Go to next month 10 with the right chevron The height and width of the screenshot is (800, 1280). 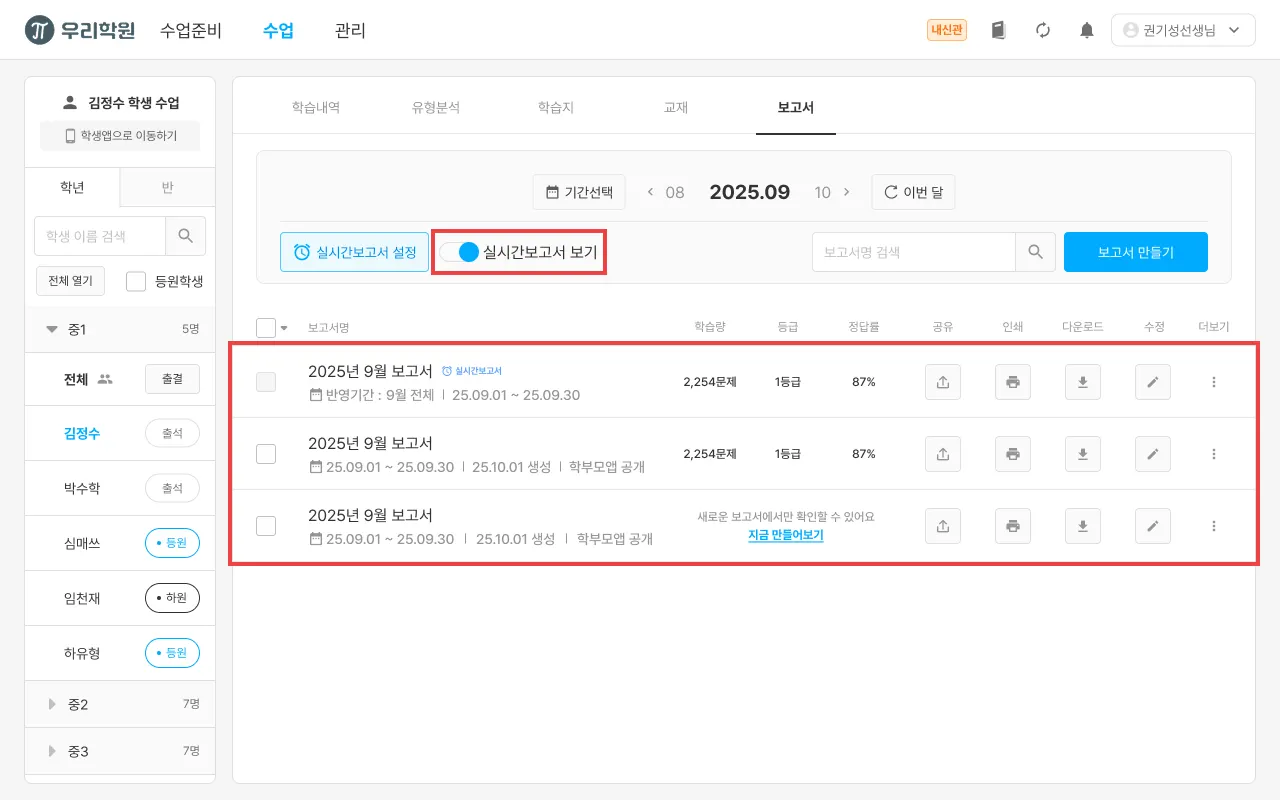click(847, 192)
